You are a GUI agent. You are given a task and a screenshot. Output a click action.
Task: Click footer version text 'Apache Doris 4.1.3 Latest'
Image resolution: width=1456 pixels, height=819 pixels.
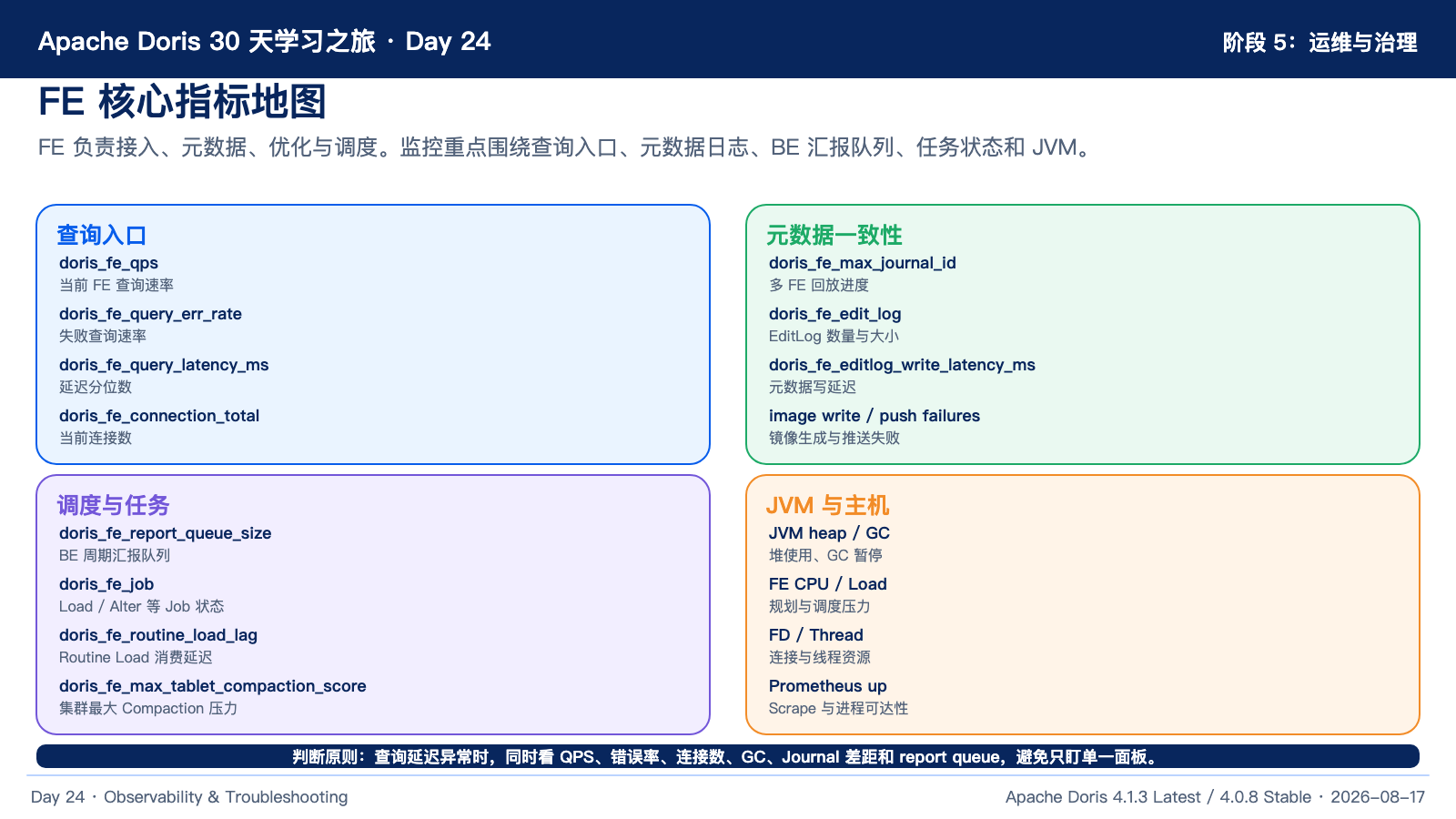tap(1103, 797)
